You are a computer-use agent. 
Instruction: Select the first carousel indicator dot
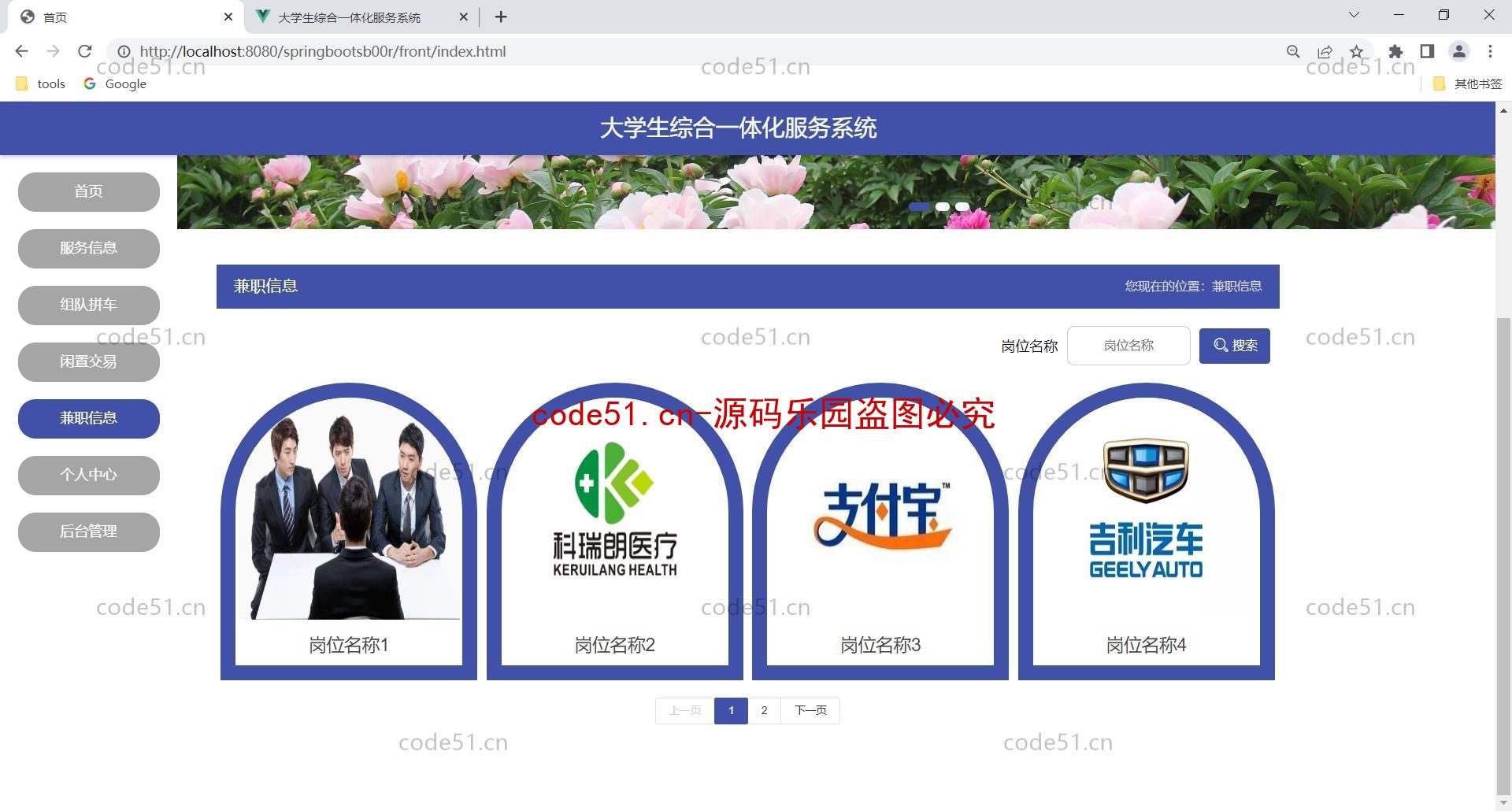(x=919, y=207)
